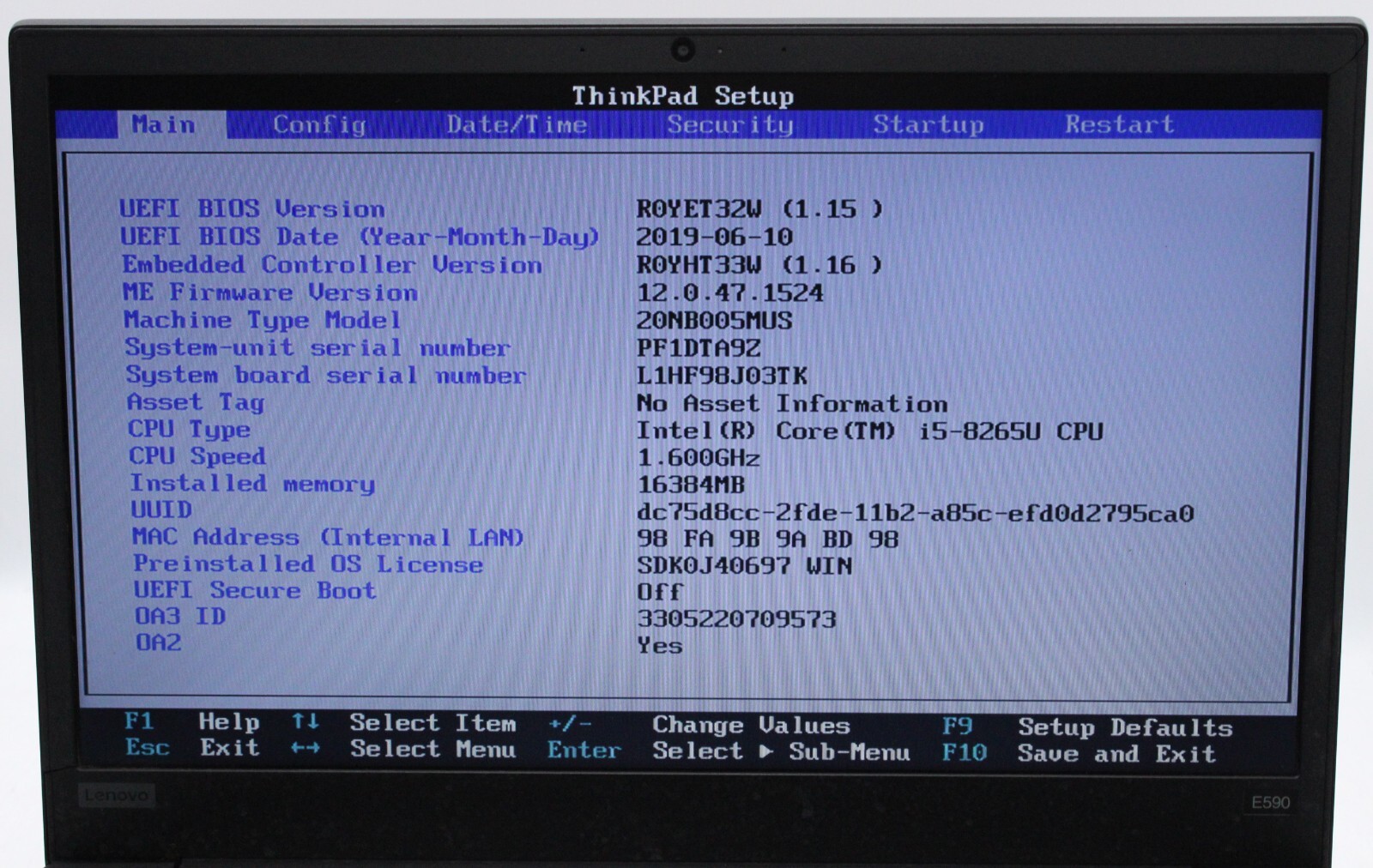Select license value SDK0J40697 WIN

coord(744,566)
